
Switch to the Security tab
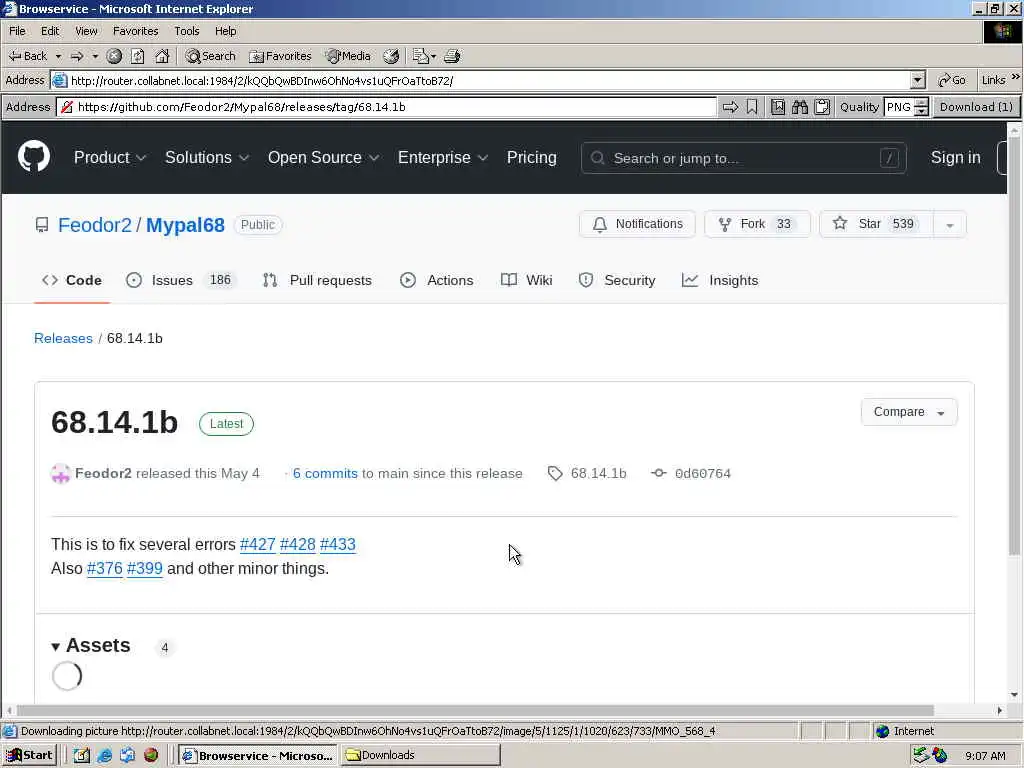pyautogui.click(x=617, y=280)
